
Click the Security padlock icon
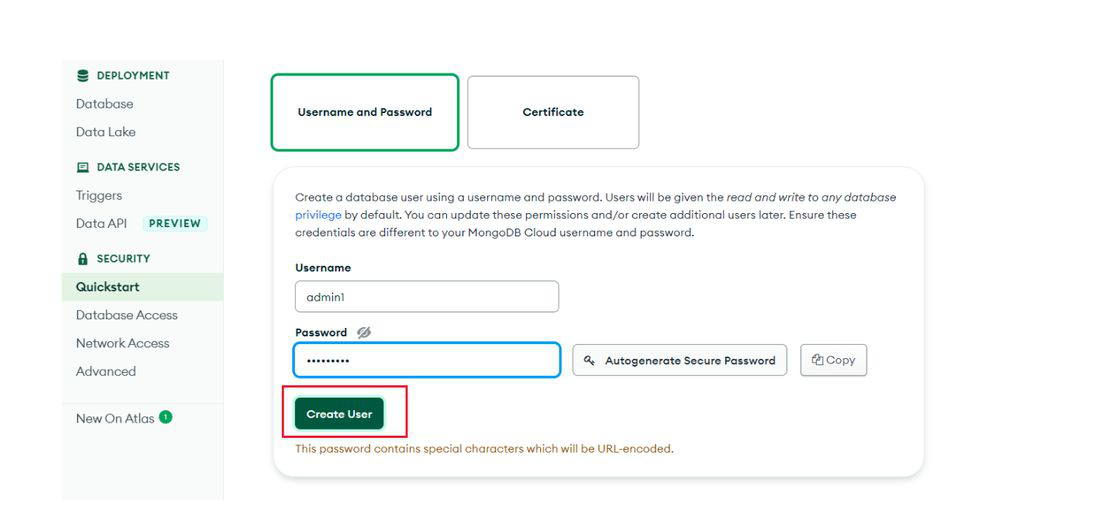point(83,258)
